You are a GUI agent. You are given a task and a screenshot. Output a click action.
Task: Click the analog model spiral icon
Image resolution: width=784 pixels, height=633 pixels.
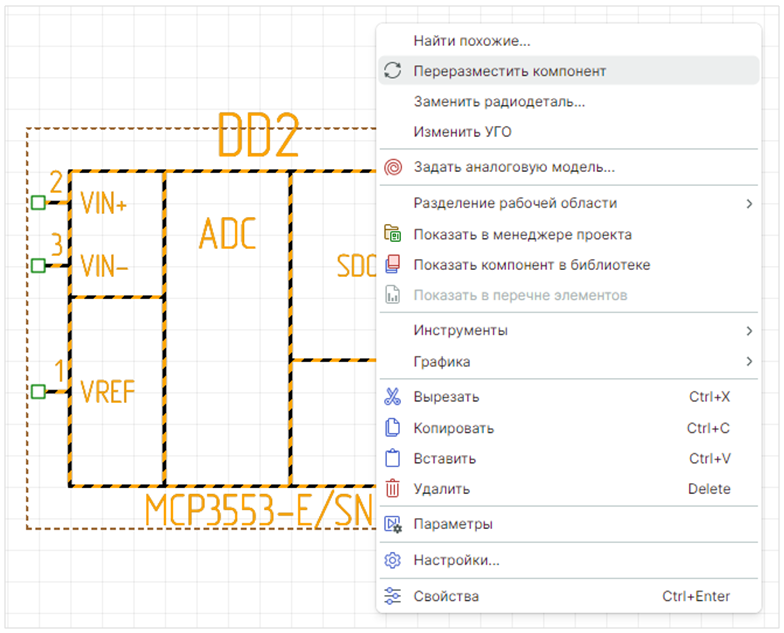click(x=393, y=167)
